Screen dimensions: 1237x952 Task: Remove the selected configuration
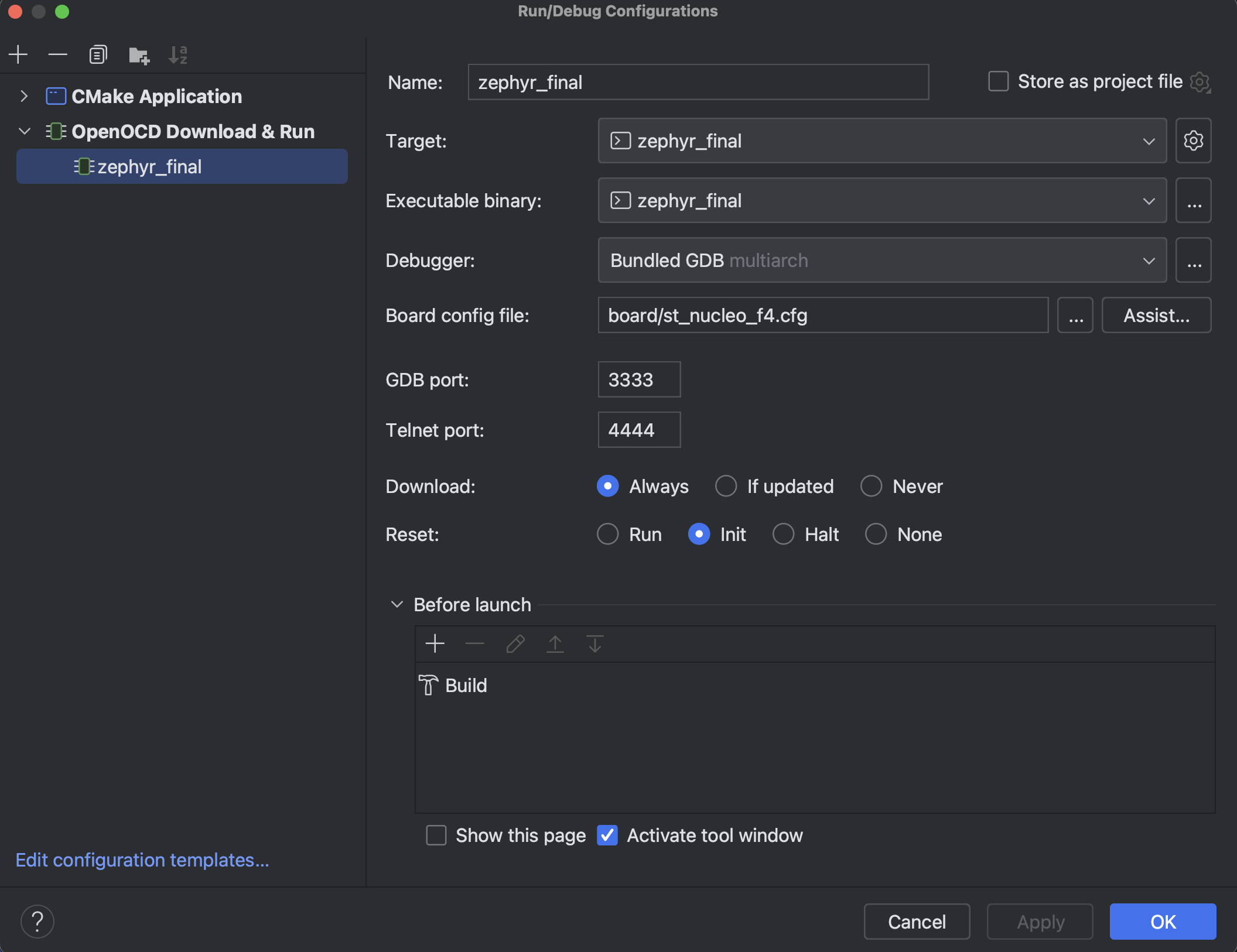57,54
